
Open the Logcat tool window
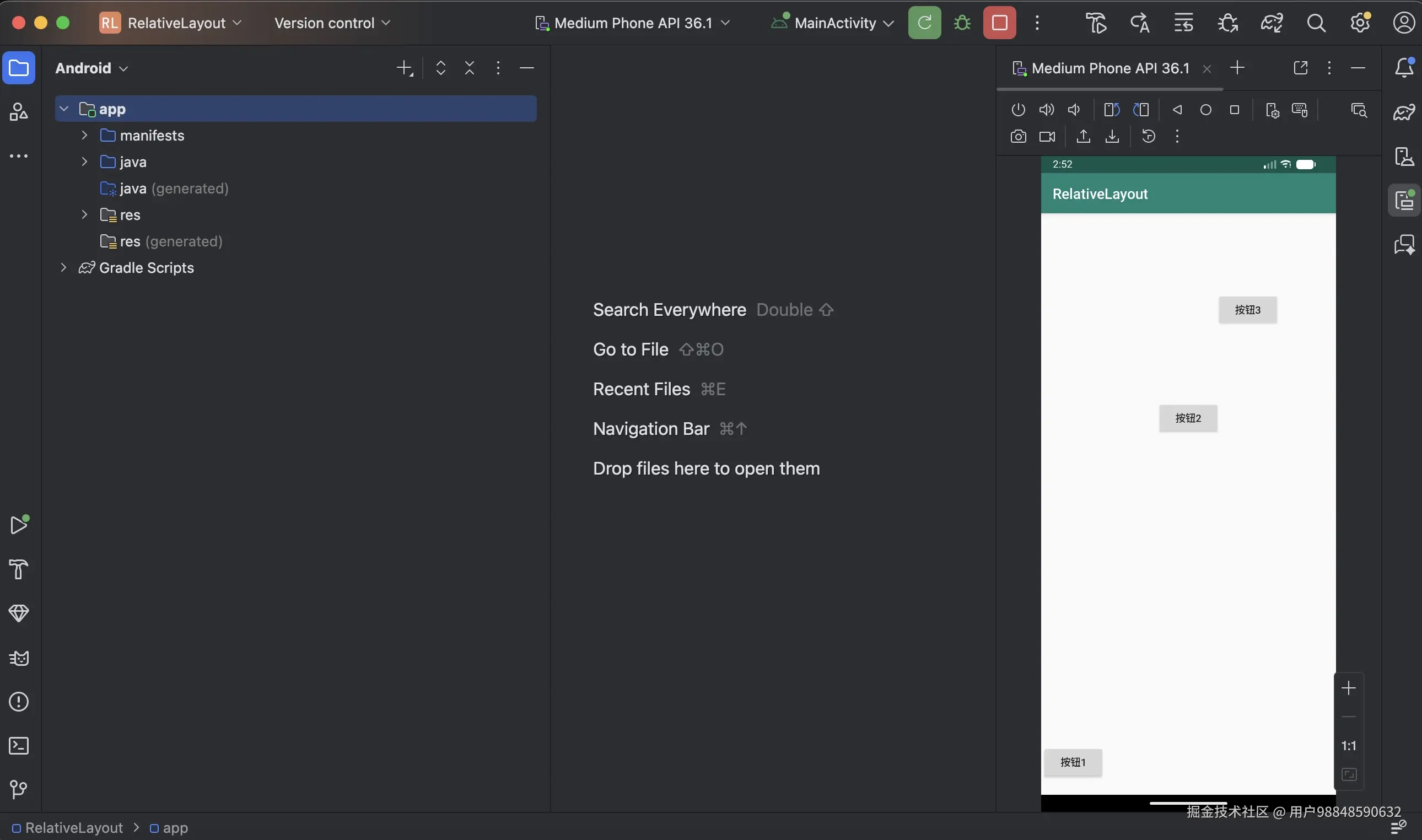[19, 658]
